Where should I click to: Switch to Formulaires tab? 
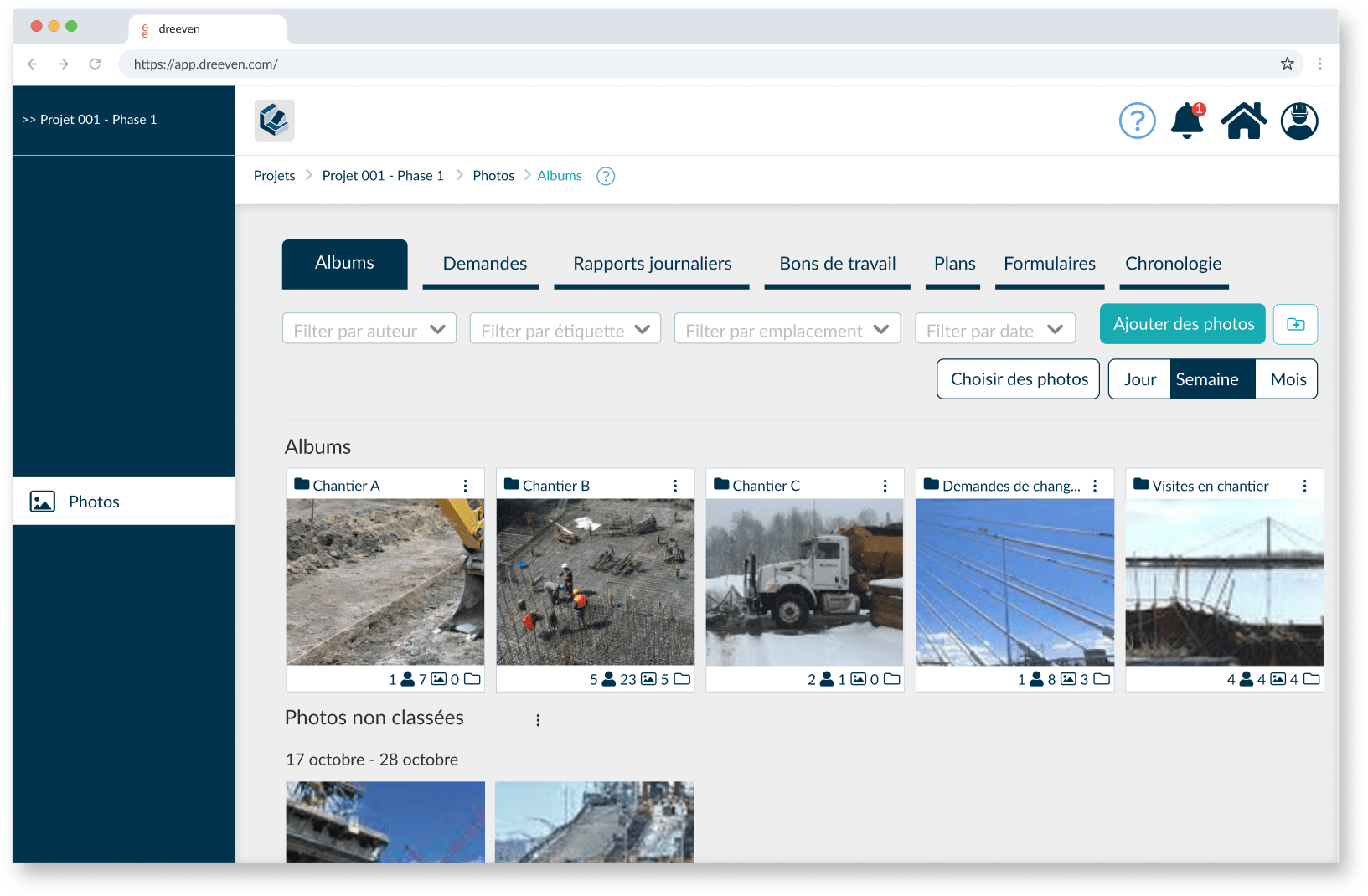pos(1049,265)
